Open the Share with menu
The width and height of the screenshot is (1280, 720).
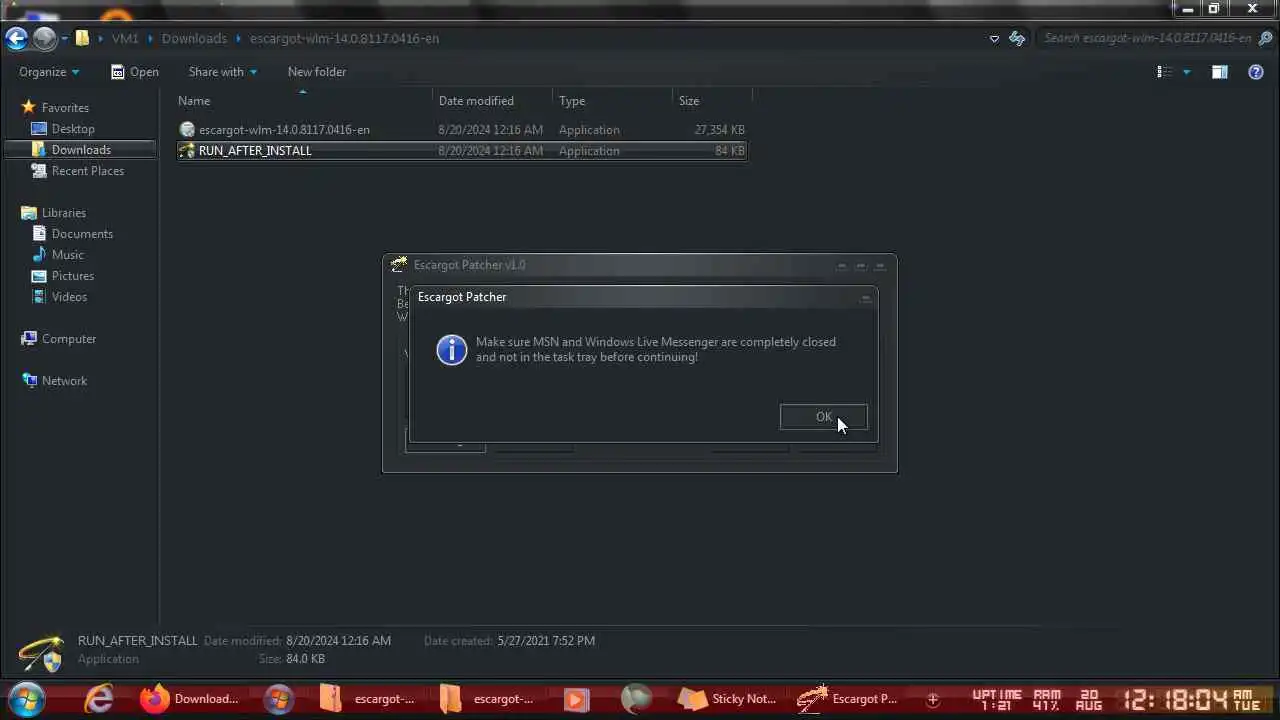223,72
